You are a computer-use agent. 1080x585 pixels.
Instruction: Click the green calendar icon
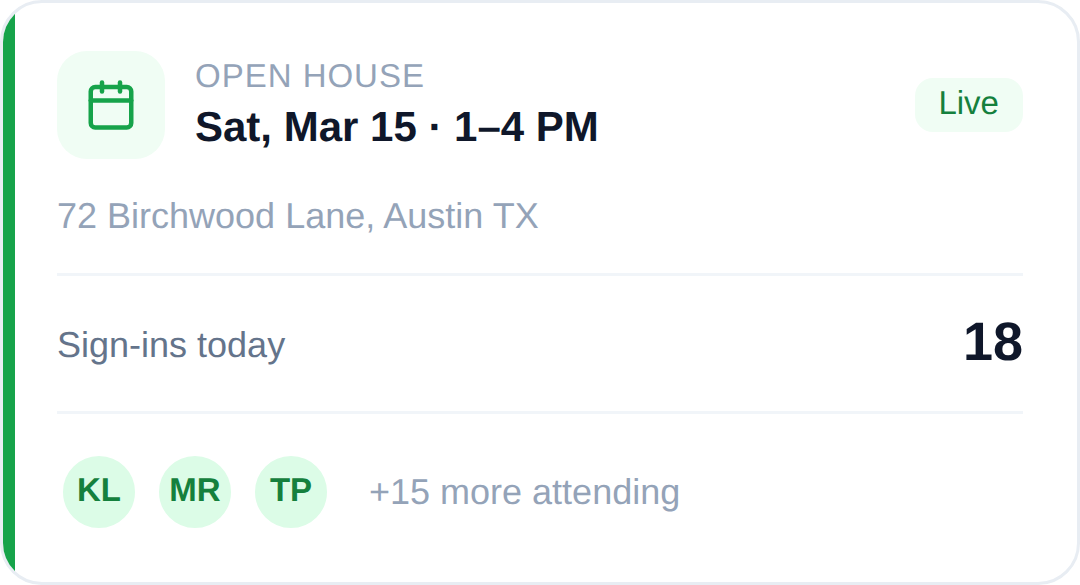111,105
